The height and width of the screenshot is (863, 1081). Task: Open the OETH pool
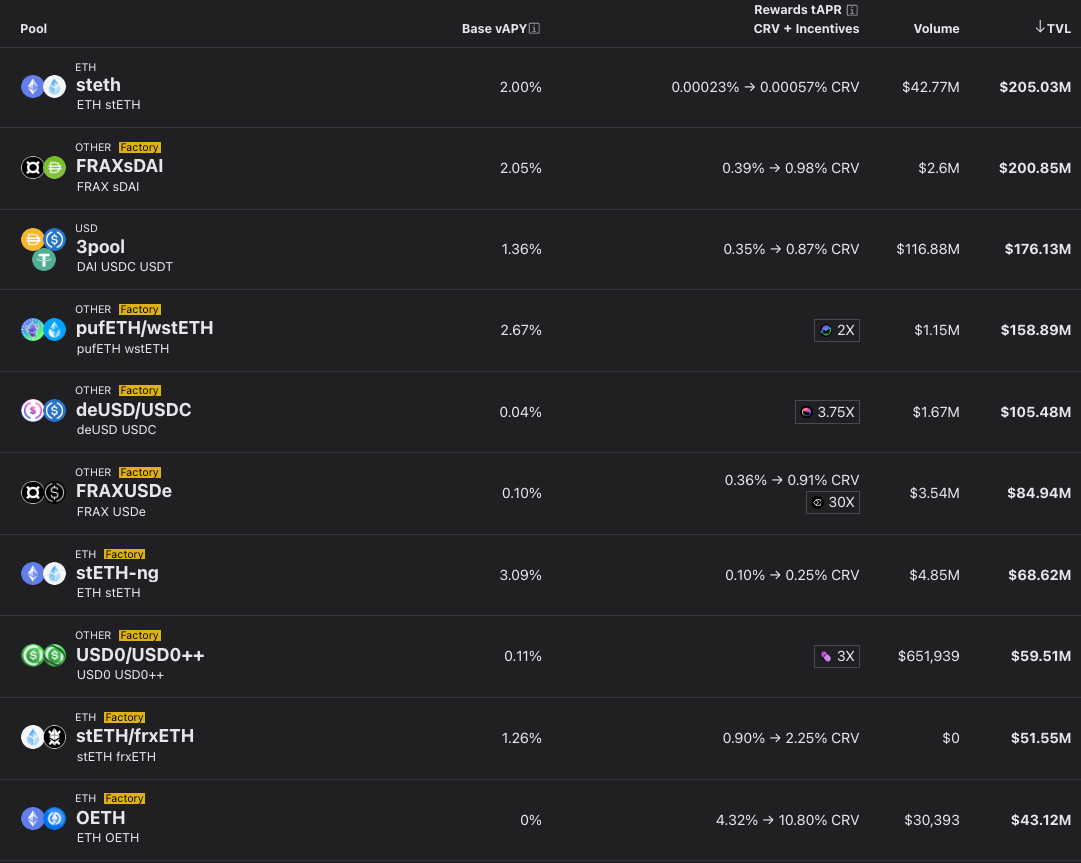tap(101, 818)
